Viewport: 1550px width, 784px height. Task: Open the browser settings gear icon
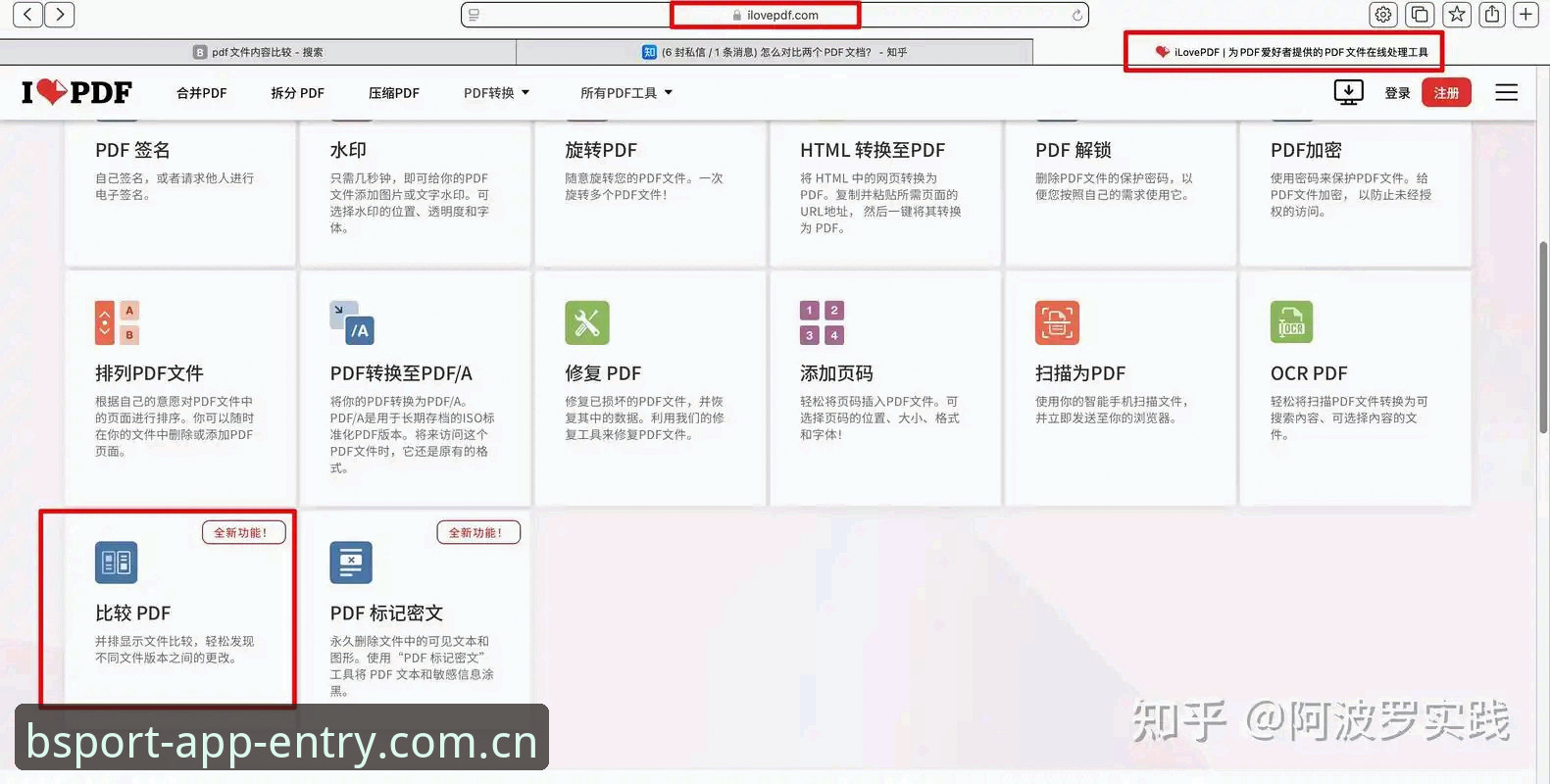(1382, 14)
